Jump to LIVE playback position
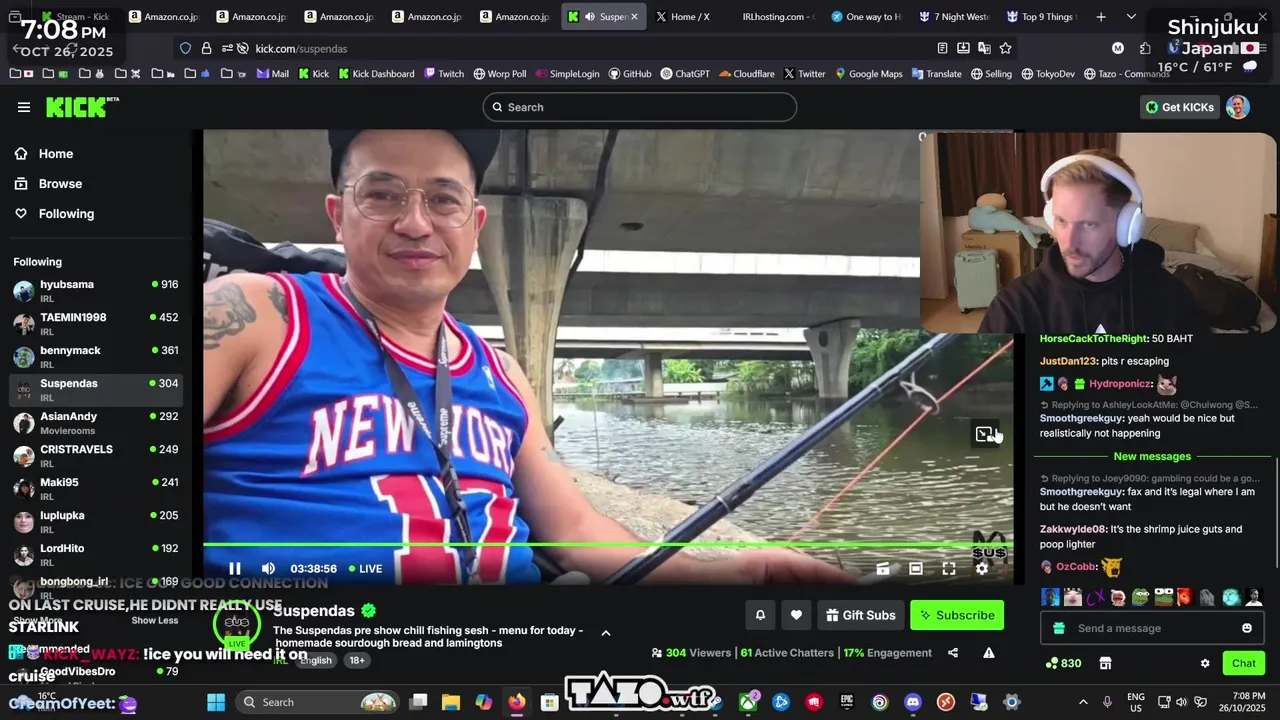 pos(365,568)
